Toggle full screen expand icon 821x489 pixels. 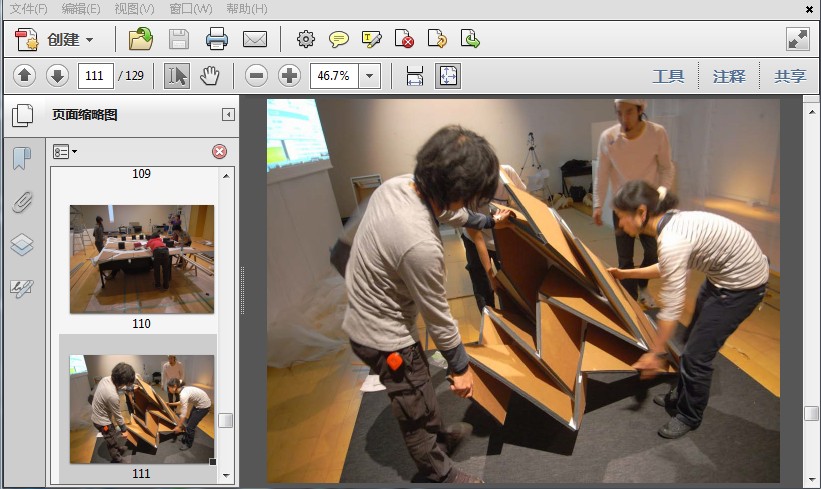point(798,39)
